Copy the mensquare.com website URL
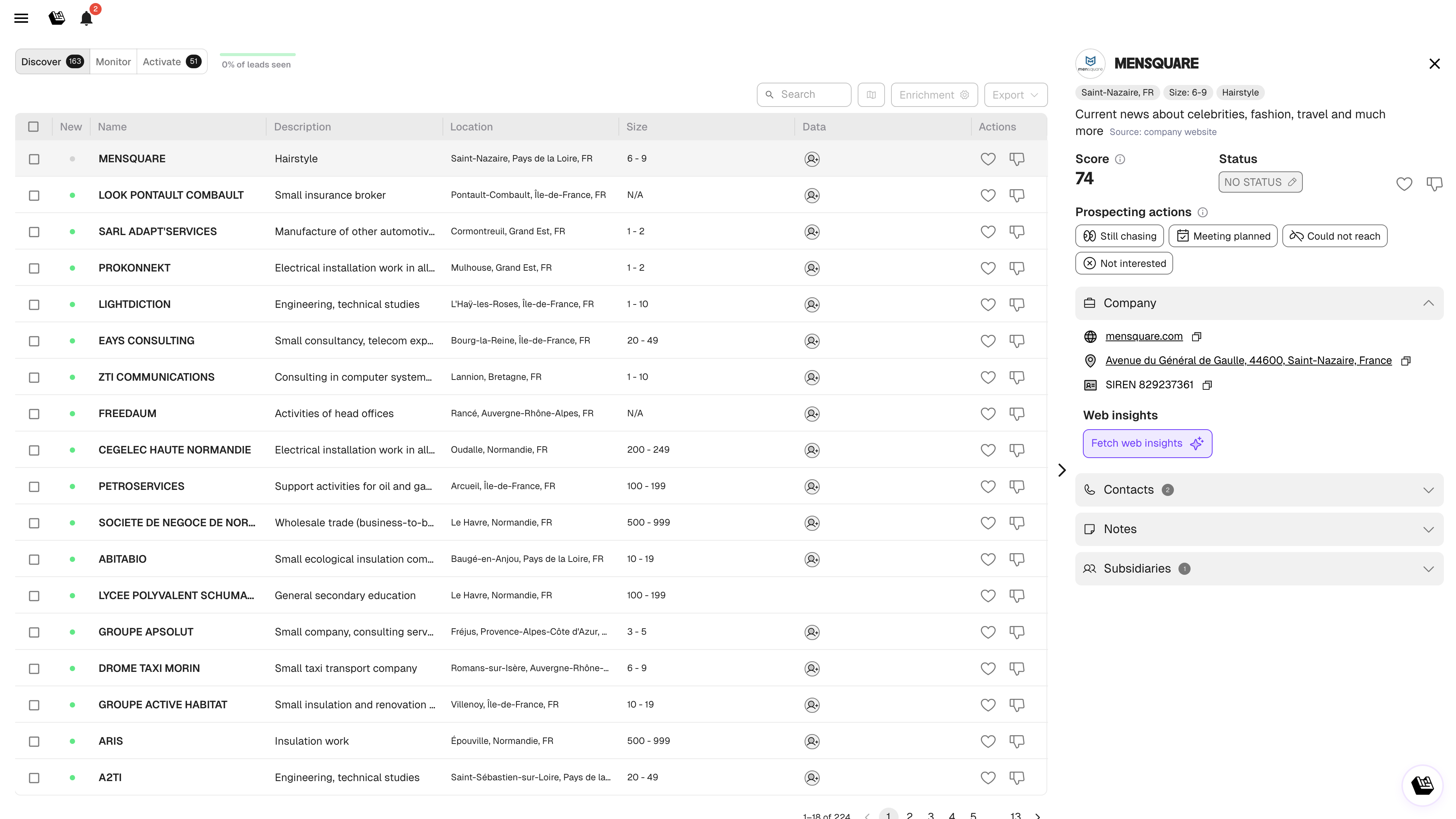This screenshot has height=819, width=1456. [1197, 337]
